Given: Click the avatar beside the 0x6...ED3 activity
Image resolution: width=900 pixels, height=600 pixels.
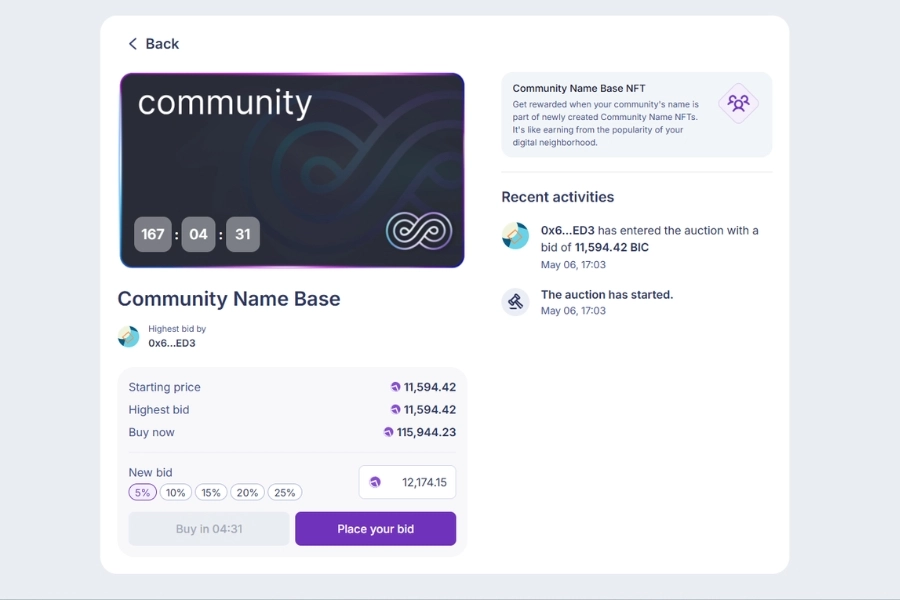Looking at the screenshot, I should click(x=515, y=235).
